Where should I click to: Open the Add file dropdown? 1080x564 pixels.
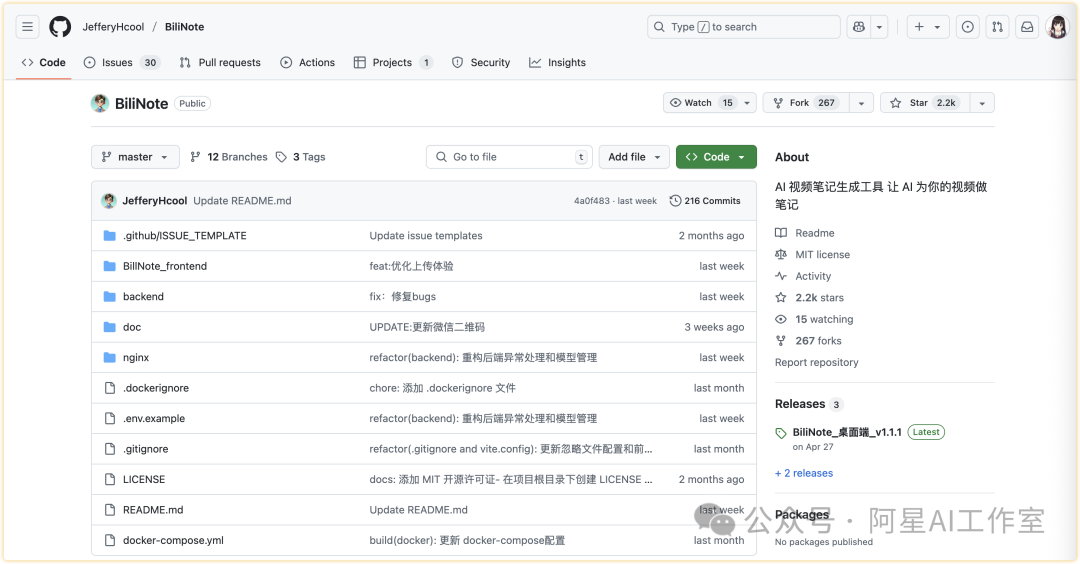(x=634, y=157)
